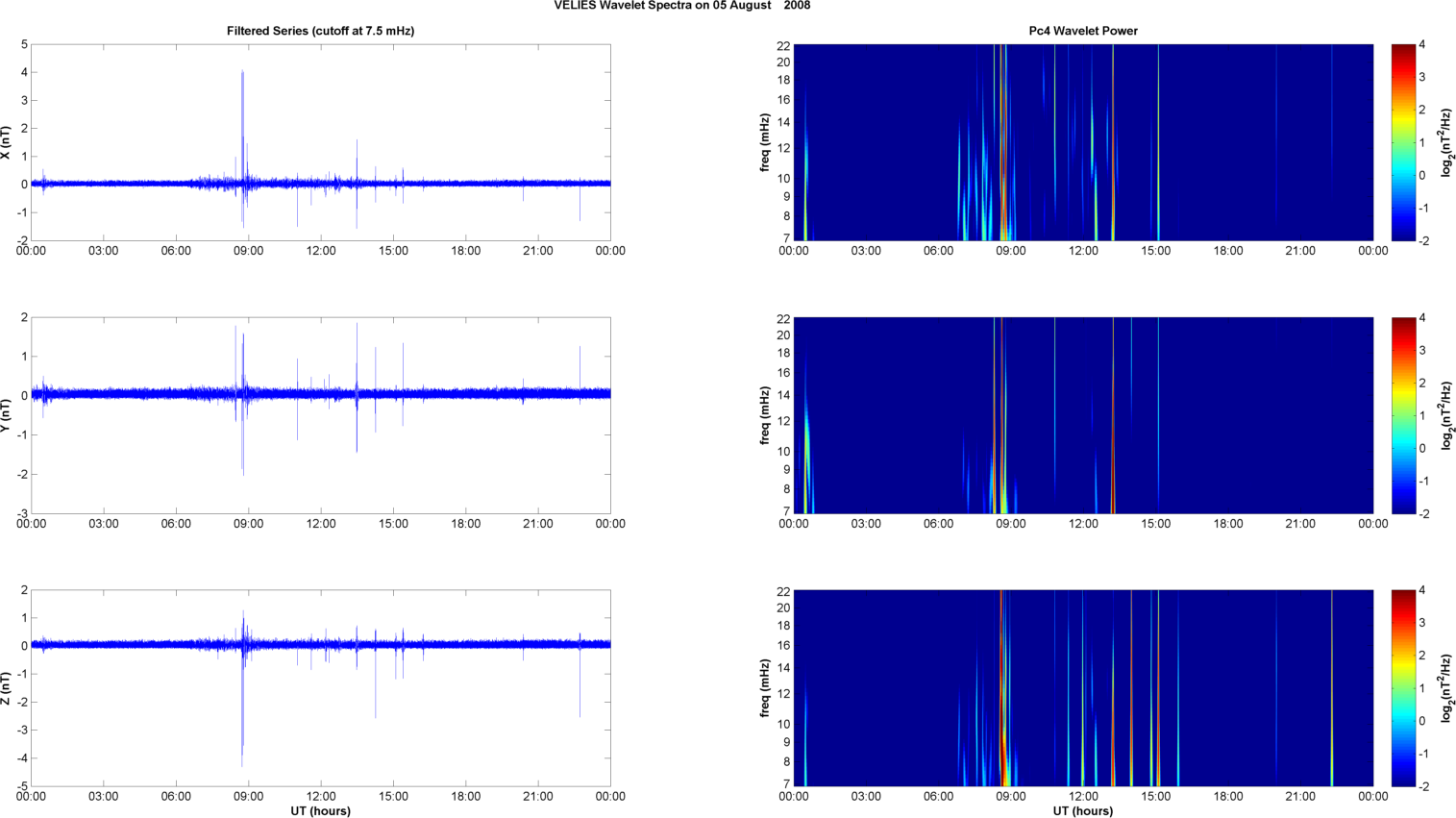This screenshot has width=1456, height=818.
Task: Click the top wavelet panel's colorbar
Action: click(1403, 142)
